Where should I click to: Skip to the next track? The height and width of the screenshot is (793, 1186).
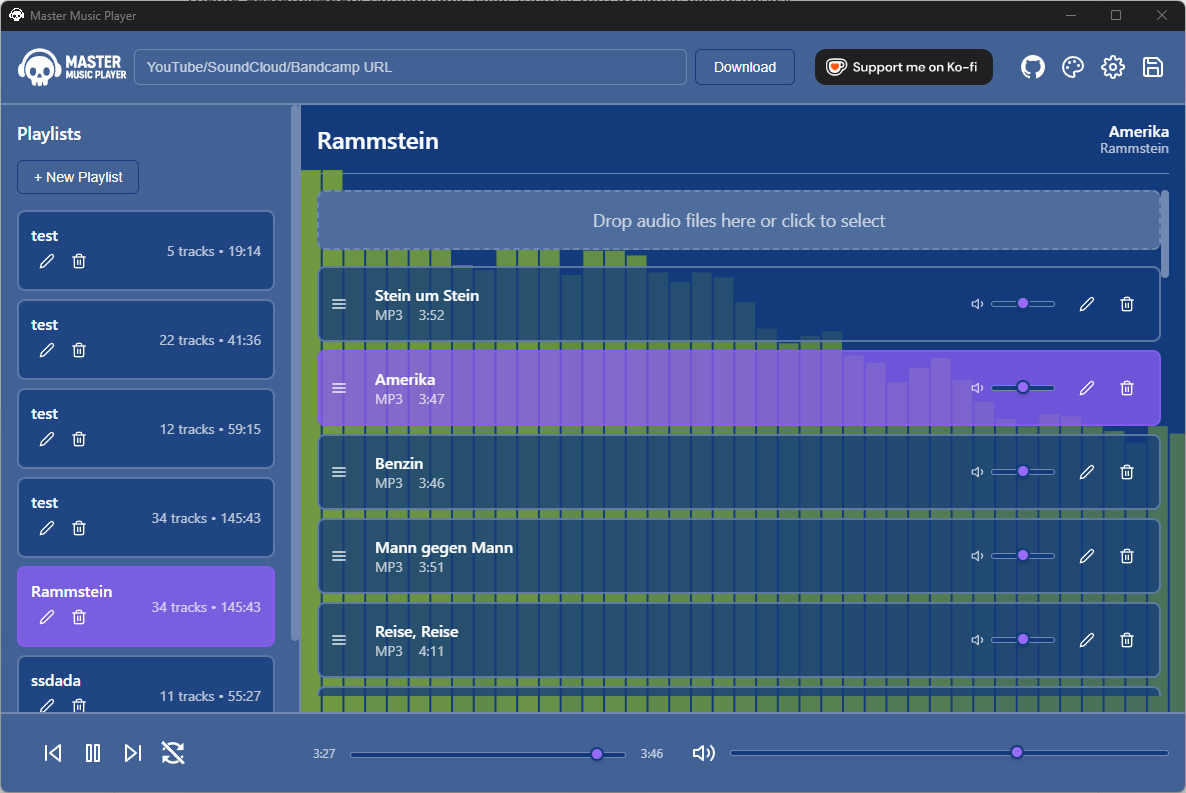click(133, 753)
